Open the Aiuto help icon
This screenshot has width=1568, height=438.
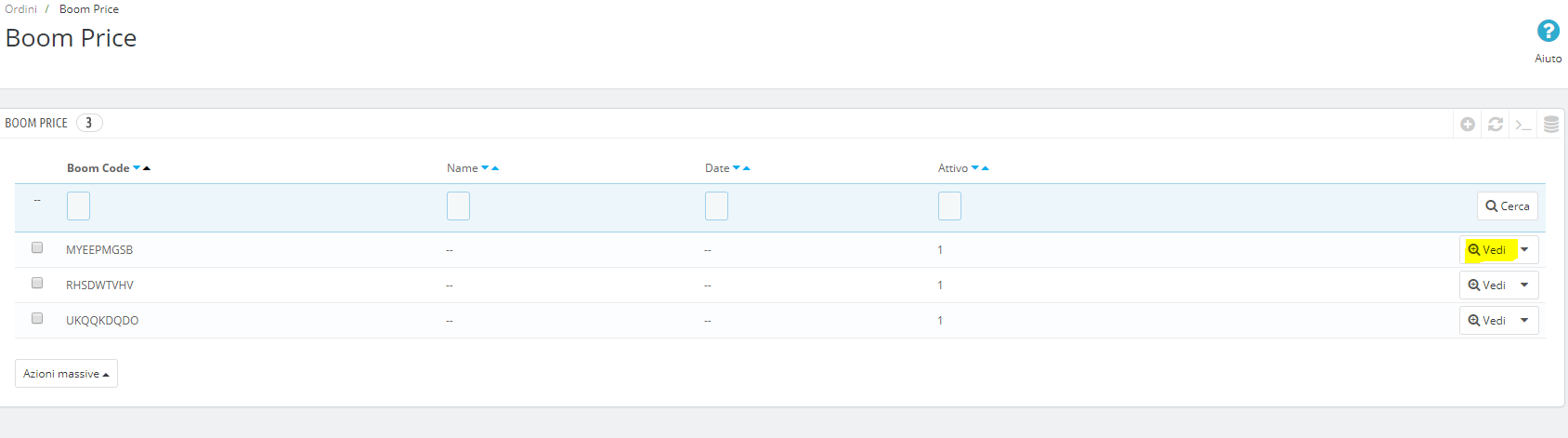tap(1548, 32)
